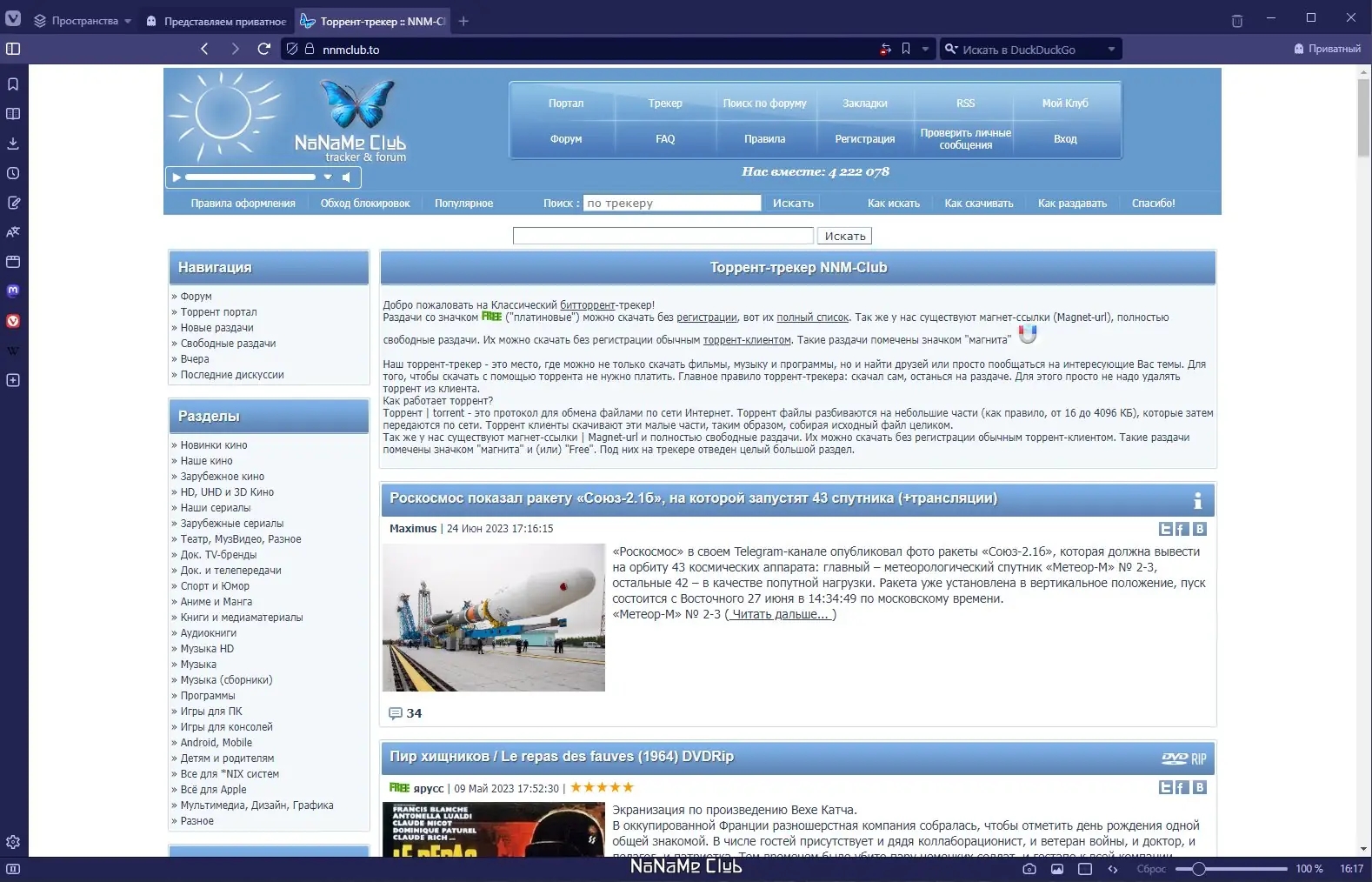Select the 'Торрент-трекер :: NNM-Cl' tab
Screen dimensions: 1372x882
coord(374,21)
